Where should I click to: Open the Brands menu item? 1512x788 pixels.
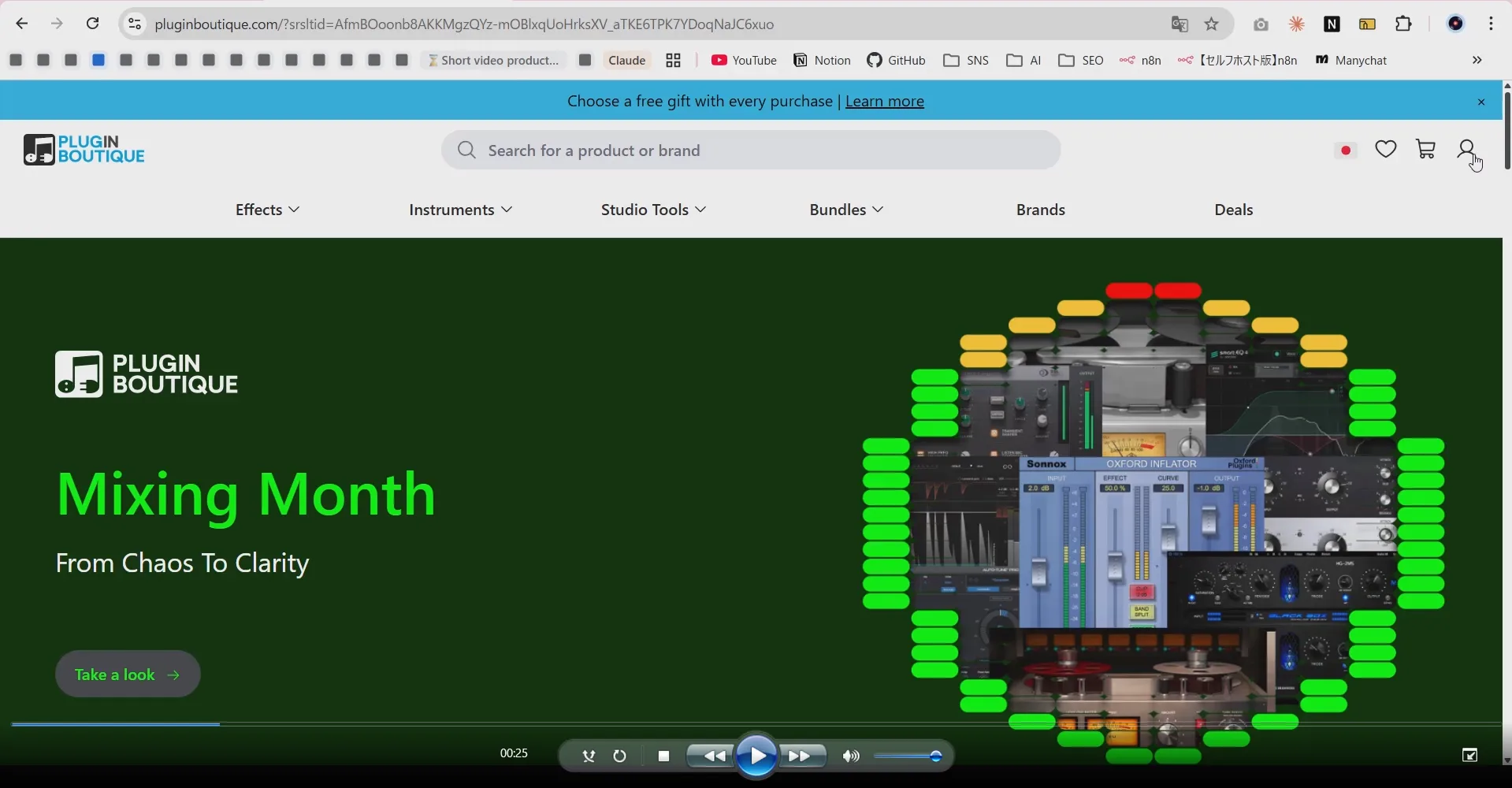1039,209
